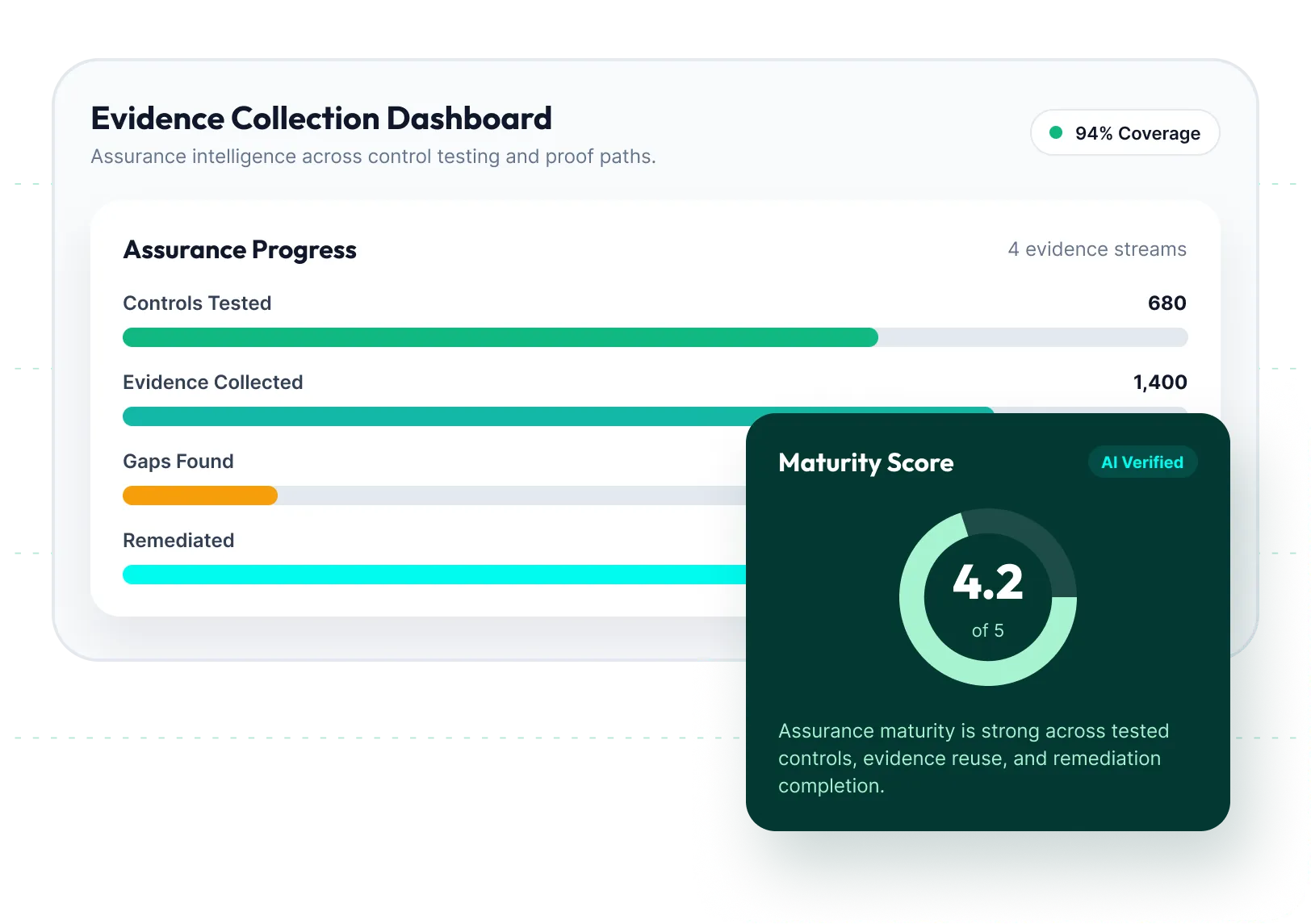Click the cyan Remediated progress bar
Screen dimensions: 1311x924
[x=434, y=575]
